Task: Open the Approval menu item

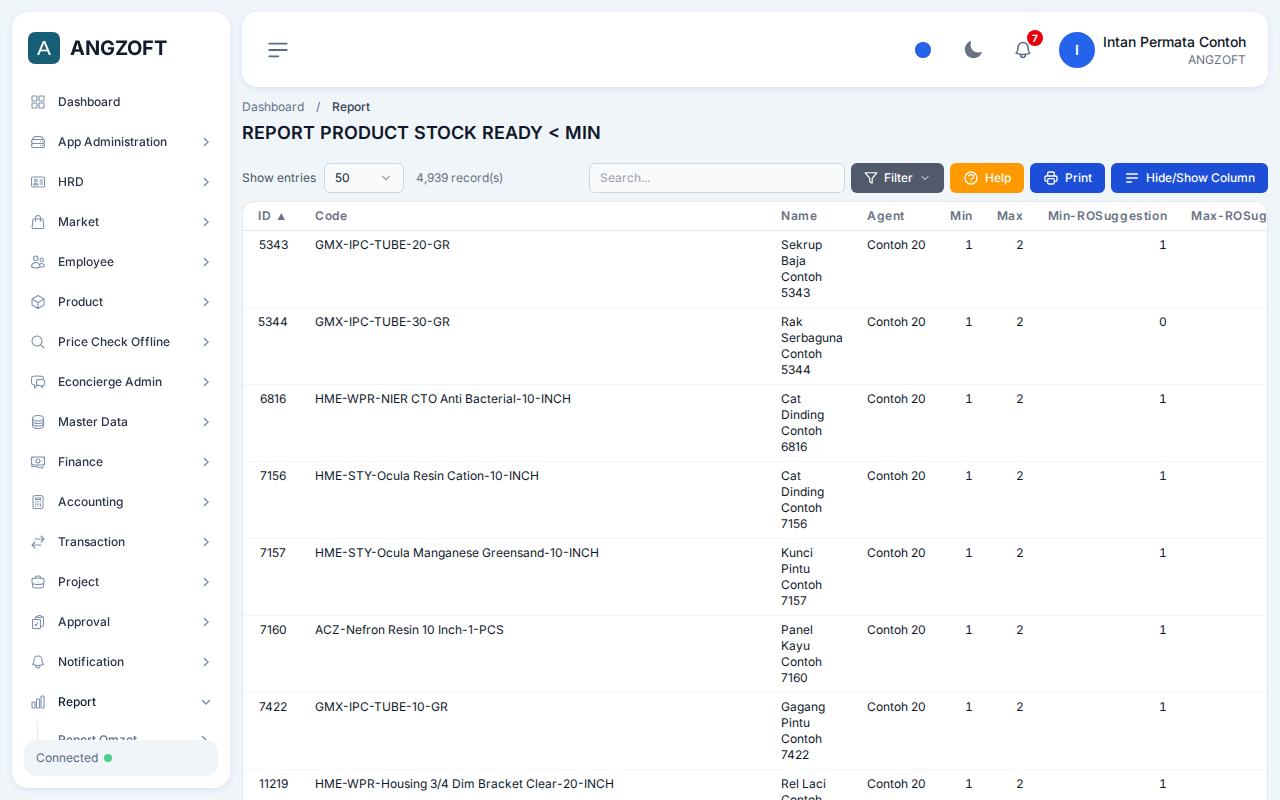Action: click(121, 622)
